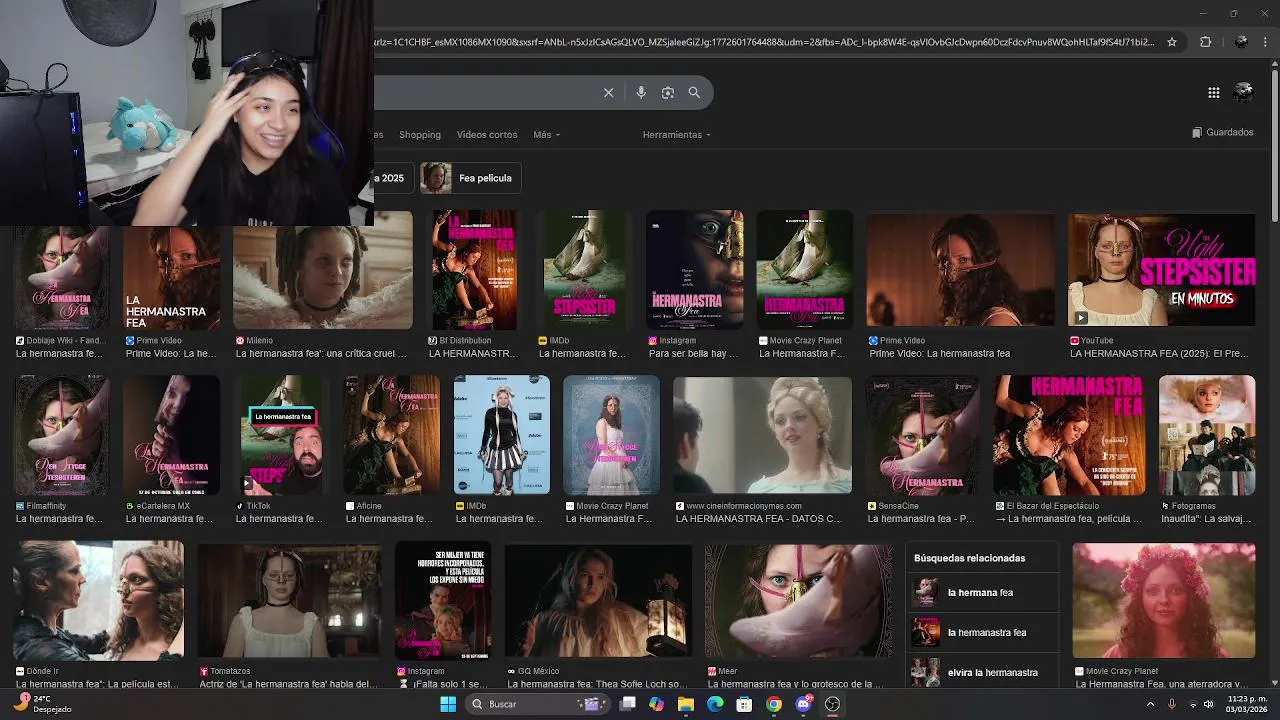Viewport: 1280px width, 720px height.
Task: Select related search 'elvira la hermanastra'
Action: (x=981, y=671)
